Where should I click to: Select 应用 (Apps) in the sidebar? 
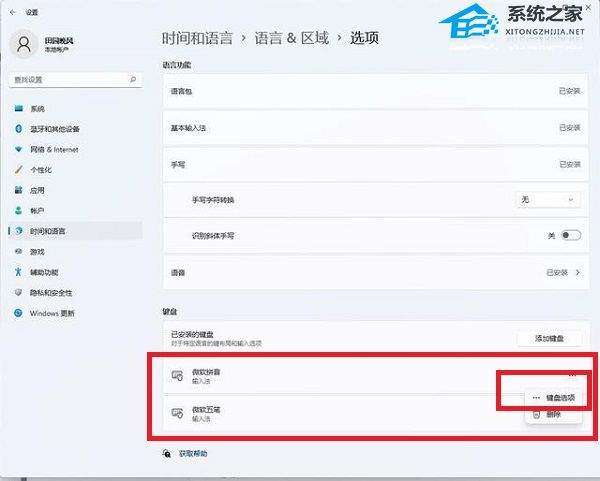point(37,190)
